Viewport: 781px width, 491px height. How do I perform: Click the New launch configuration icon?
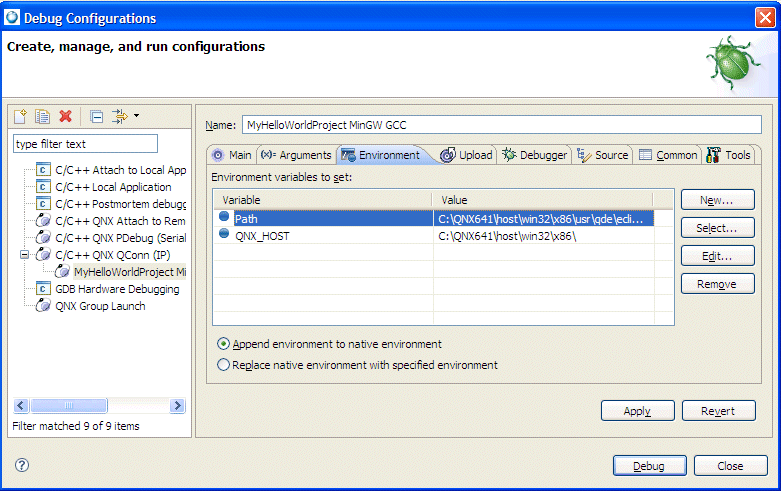20,117
